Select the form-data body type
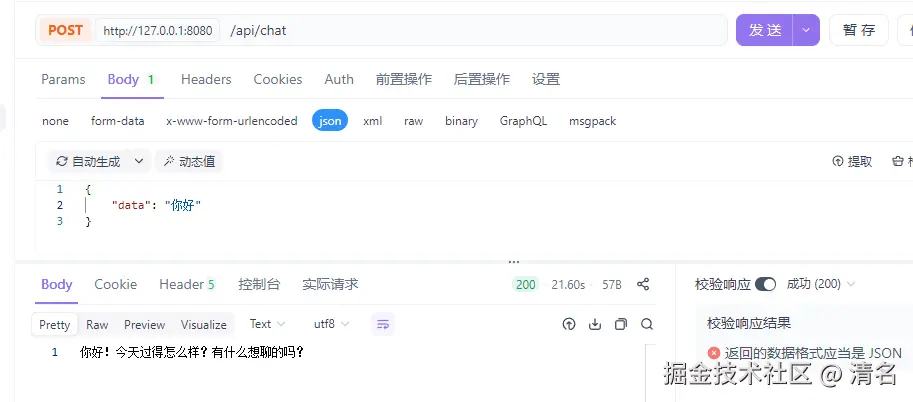The width and height of the screenshot is (913, 402). (x=118, y=121)
